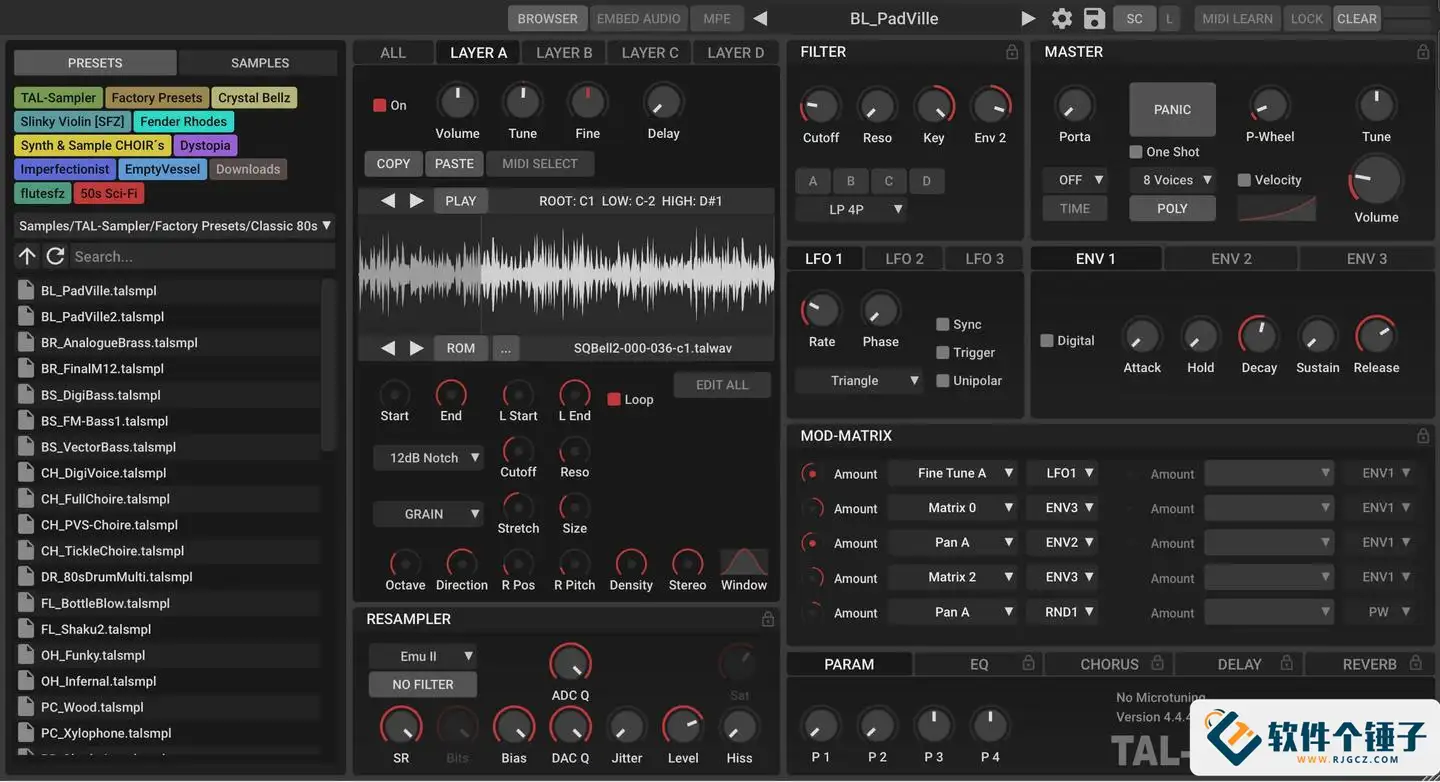
Task: Enable the LFO Sync checkbox
Action: coord(942,325)
